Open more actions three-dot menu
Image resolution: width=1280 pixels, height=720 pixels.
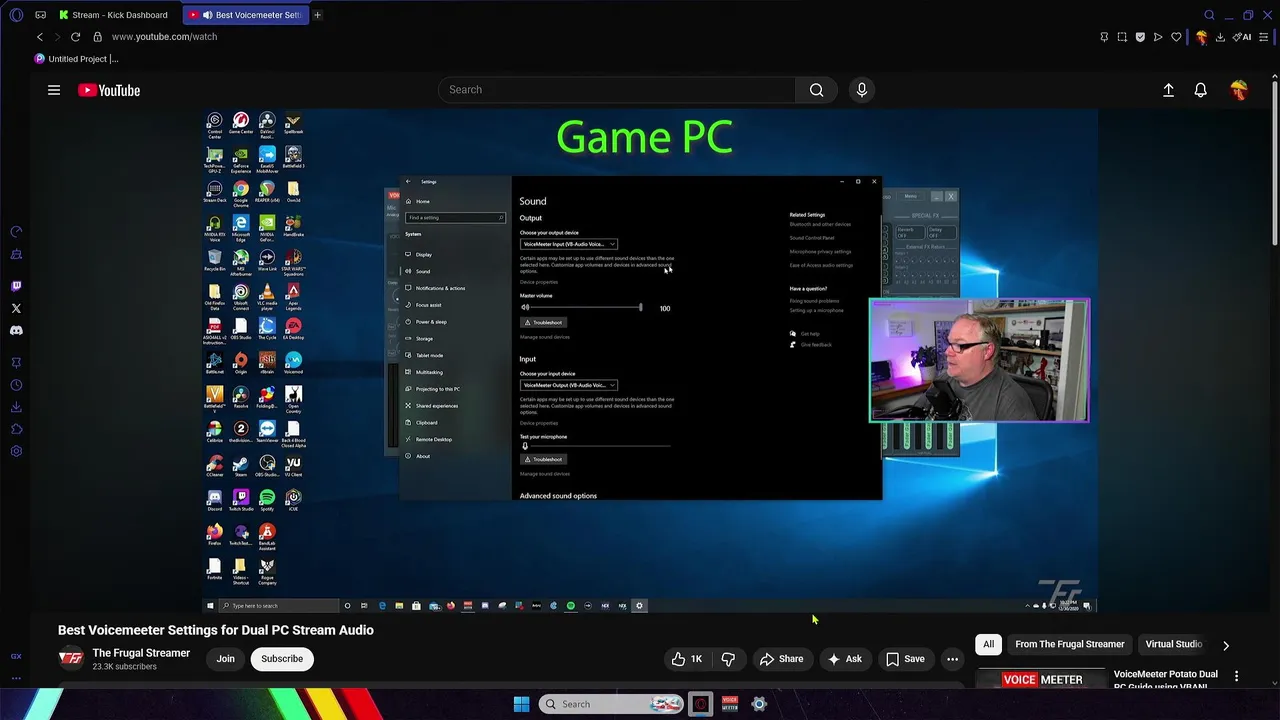(952, 659)
